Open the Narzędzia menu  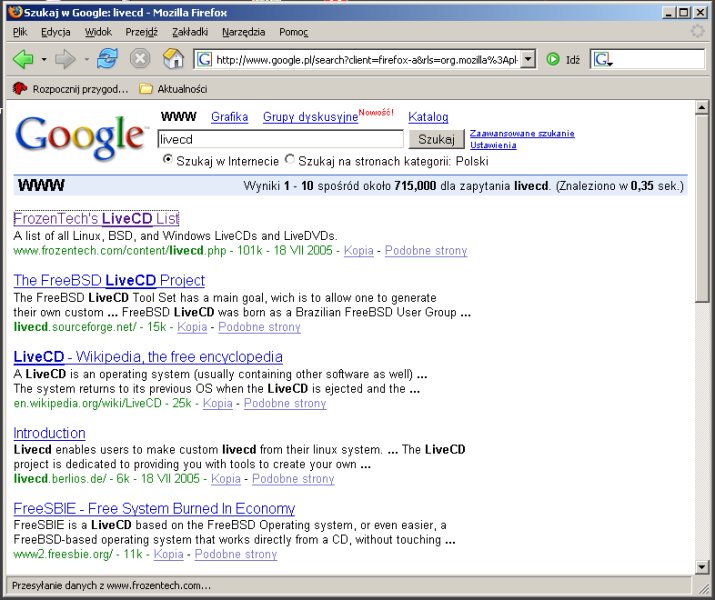click(244, 32)
